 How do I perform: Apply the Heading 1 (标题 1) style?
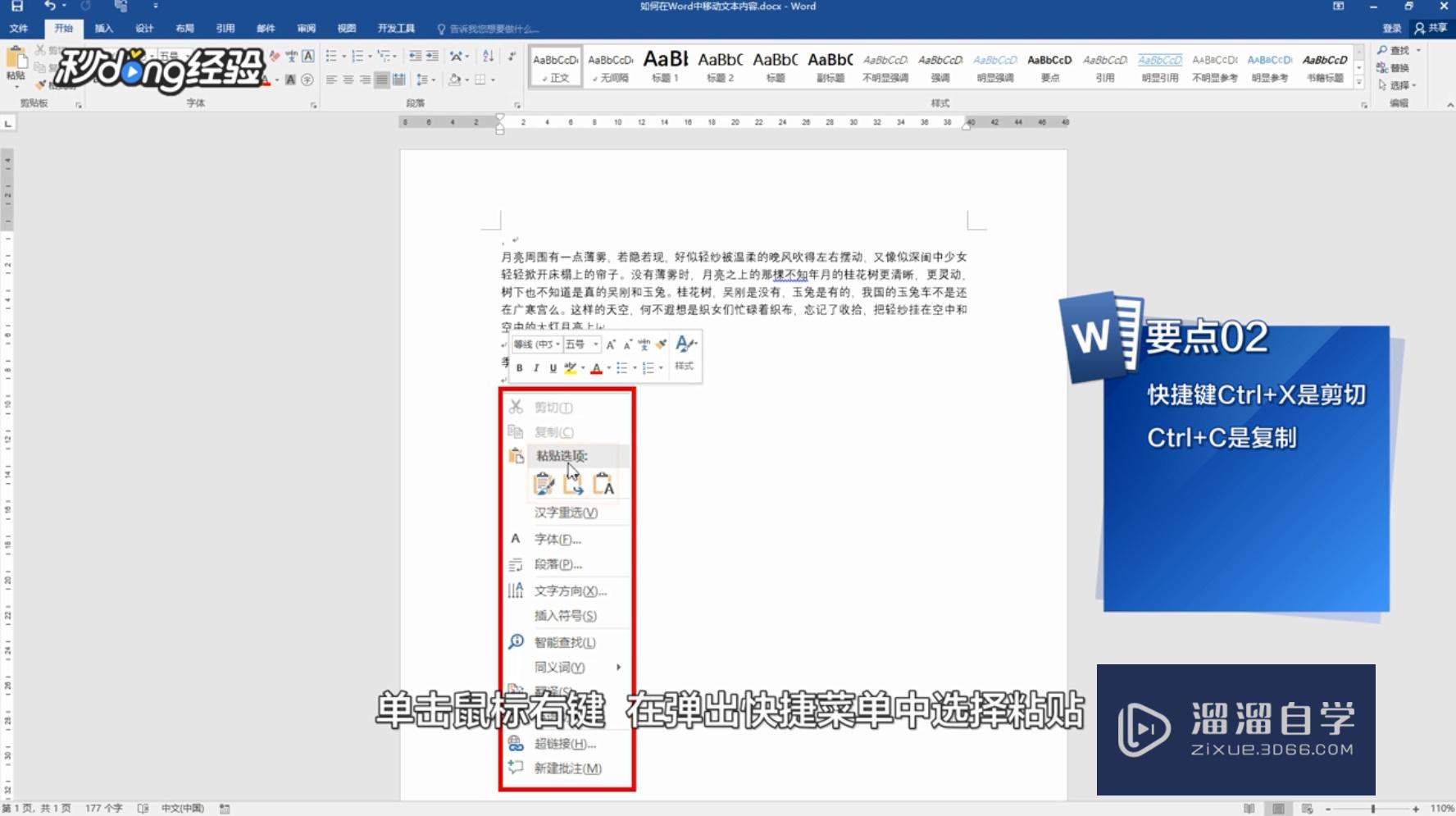[x=666, y=66]
